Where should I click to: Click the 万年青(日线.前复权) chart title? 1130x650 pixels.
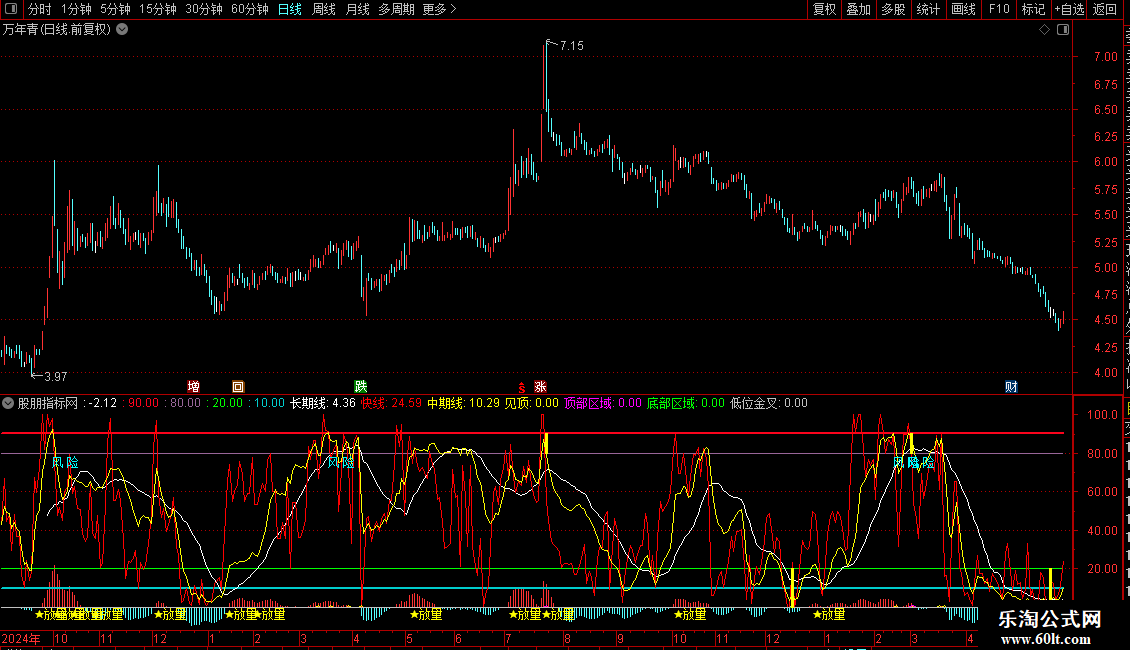pos(57,30)
